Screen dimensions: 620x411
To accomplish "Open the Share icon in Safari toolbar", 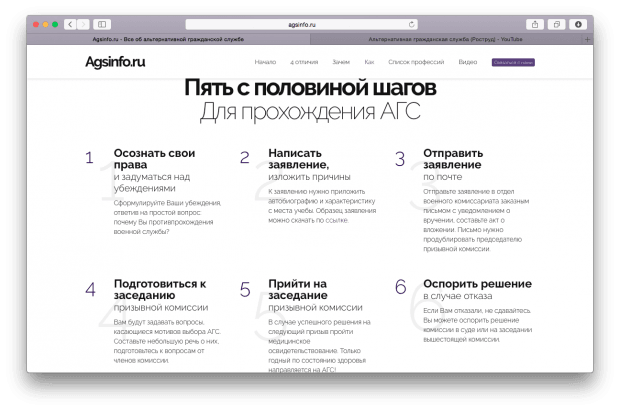I will point(535,24).
